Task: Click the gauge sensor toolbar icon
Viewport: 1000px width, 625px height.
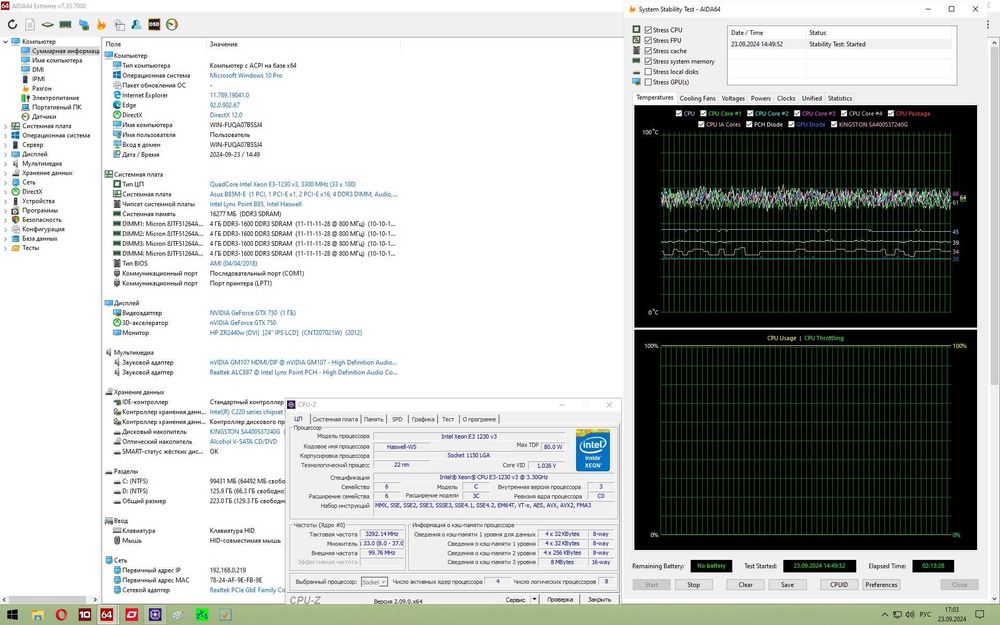Action: click(x=172, y=25)
